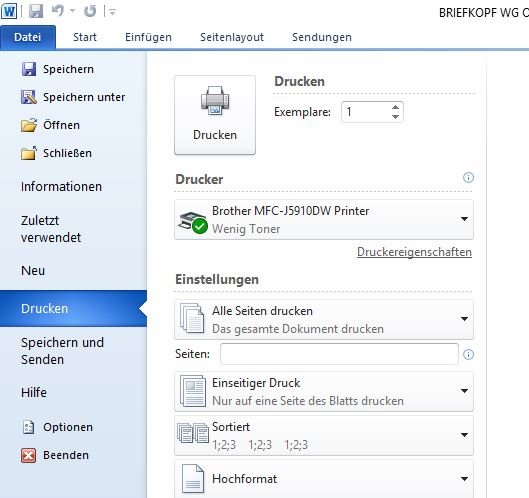This screenshot has height=498, width=529.
Task: Increase Exemplare count with the up arrow
Action: coord(395,107)
